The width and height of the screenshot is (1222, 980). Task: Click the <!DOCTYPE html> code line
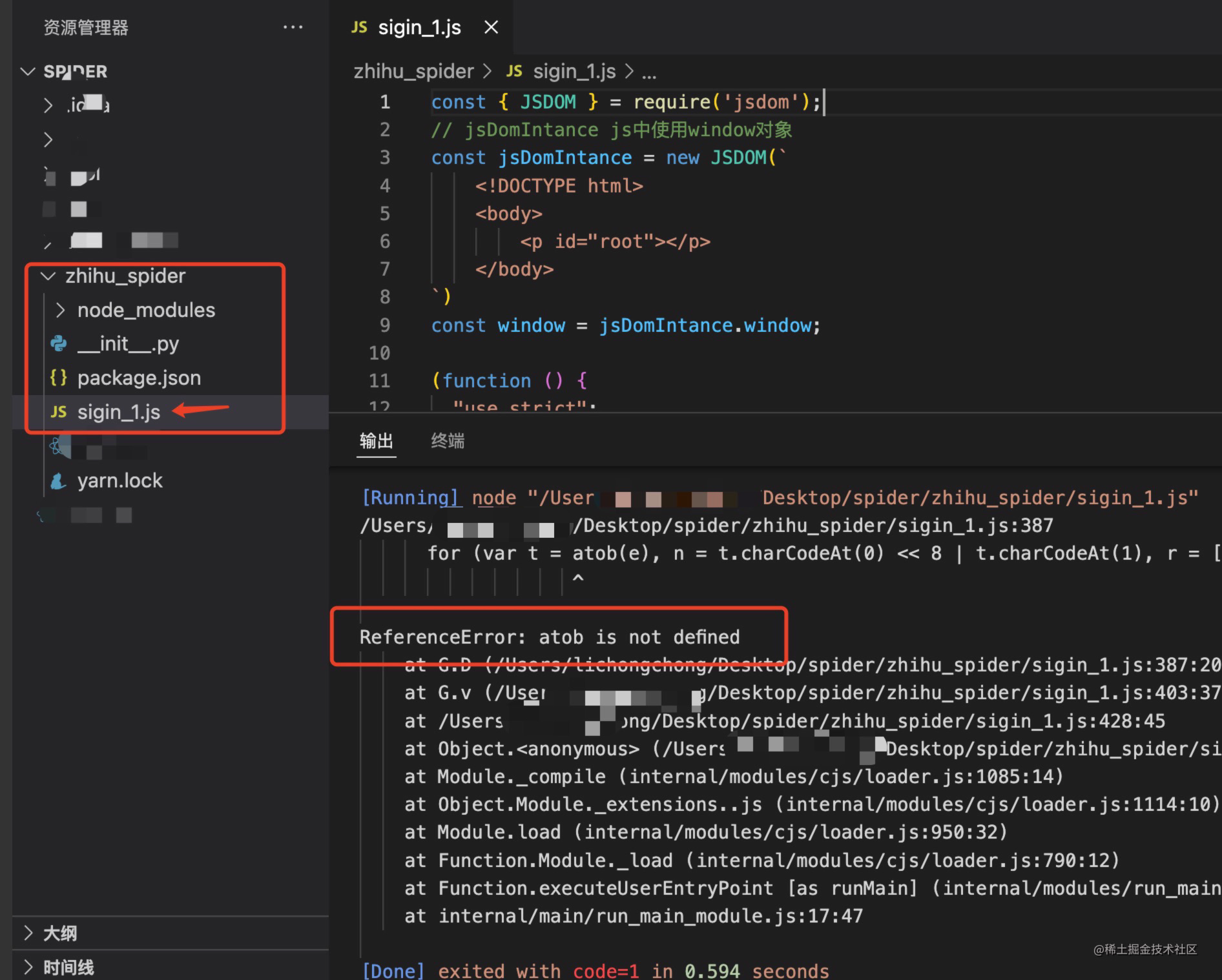click(559, 186)
